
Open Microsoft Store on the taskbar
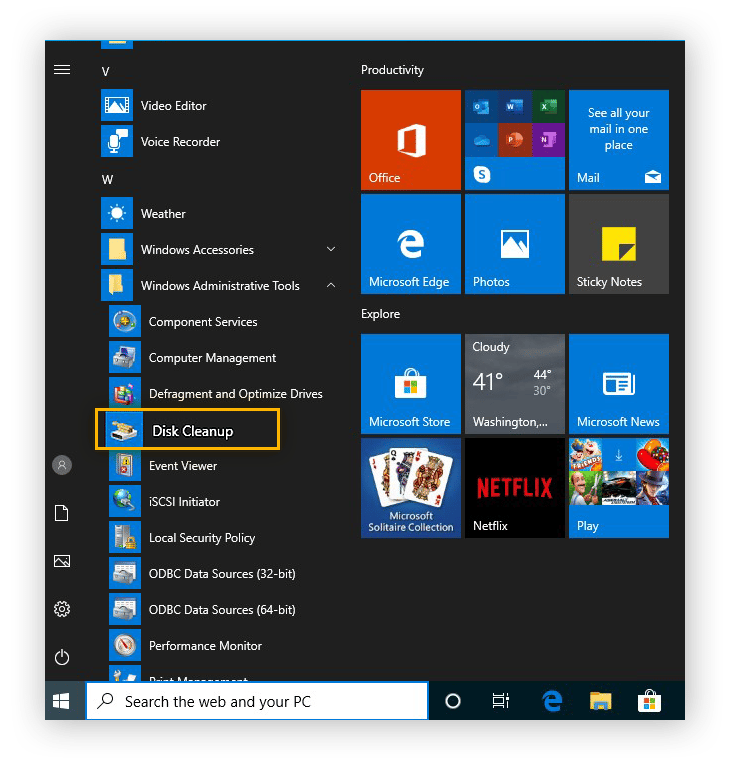(650, 701)
